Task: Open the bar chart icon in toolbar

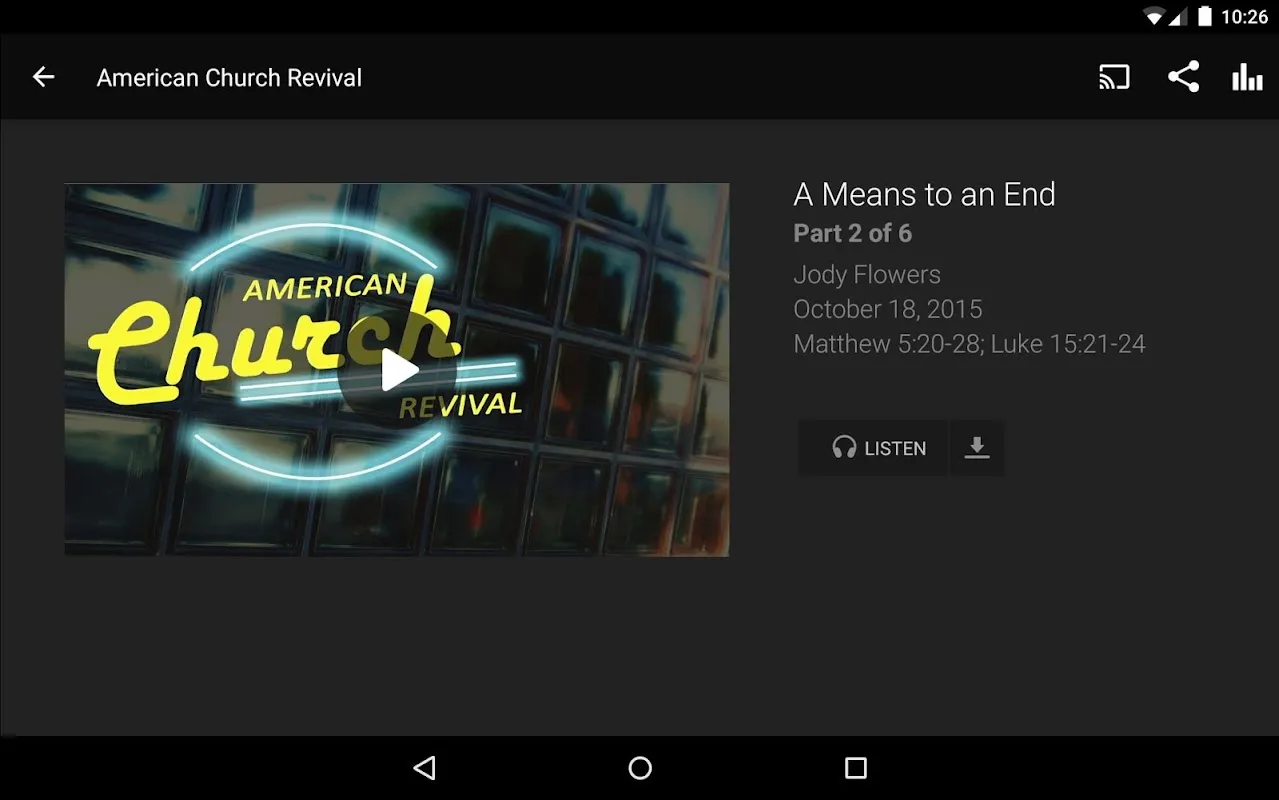Action: pyautogui.click(x=1247, y=77)
